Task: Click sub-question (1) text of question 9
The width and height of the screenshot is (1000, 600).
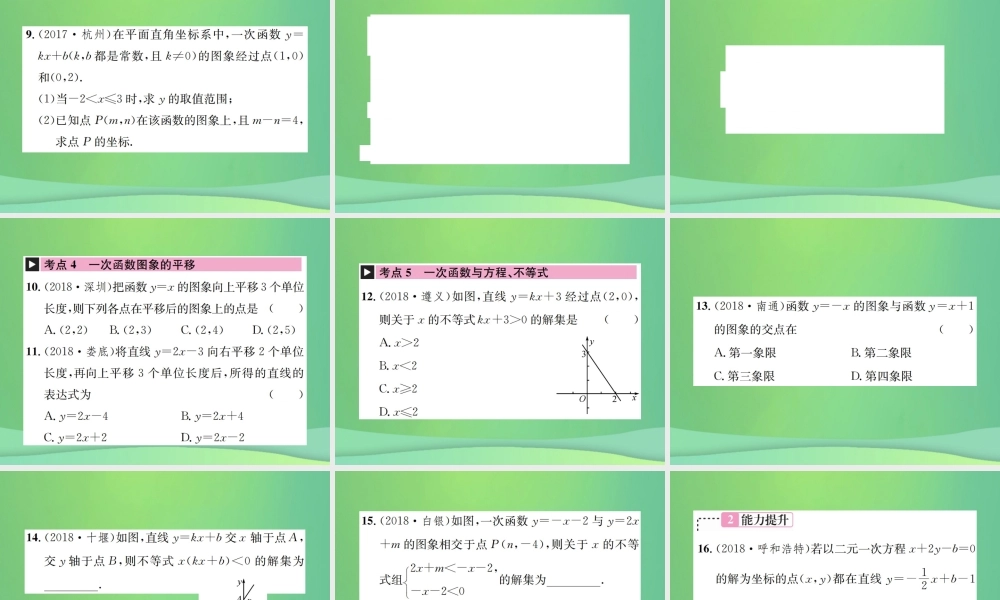Action: click(136, 98)
